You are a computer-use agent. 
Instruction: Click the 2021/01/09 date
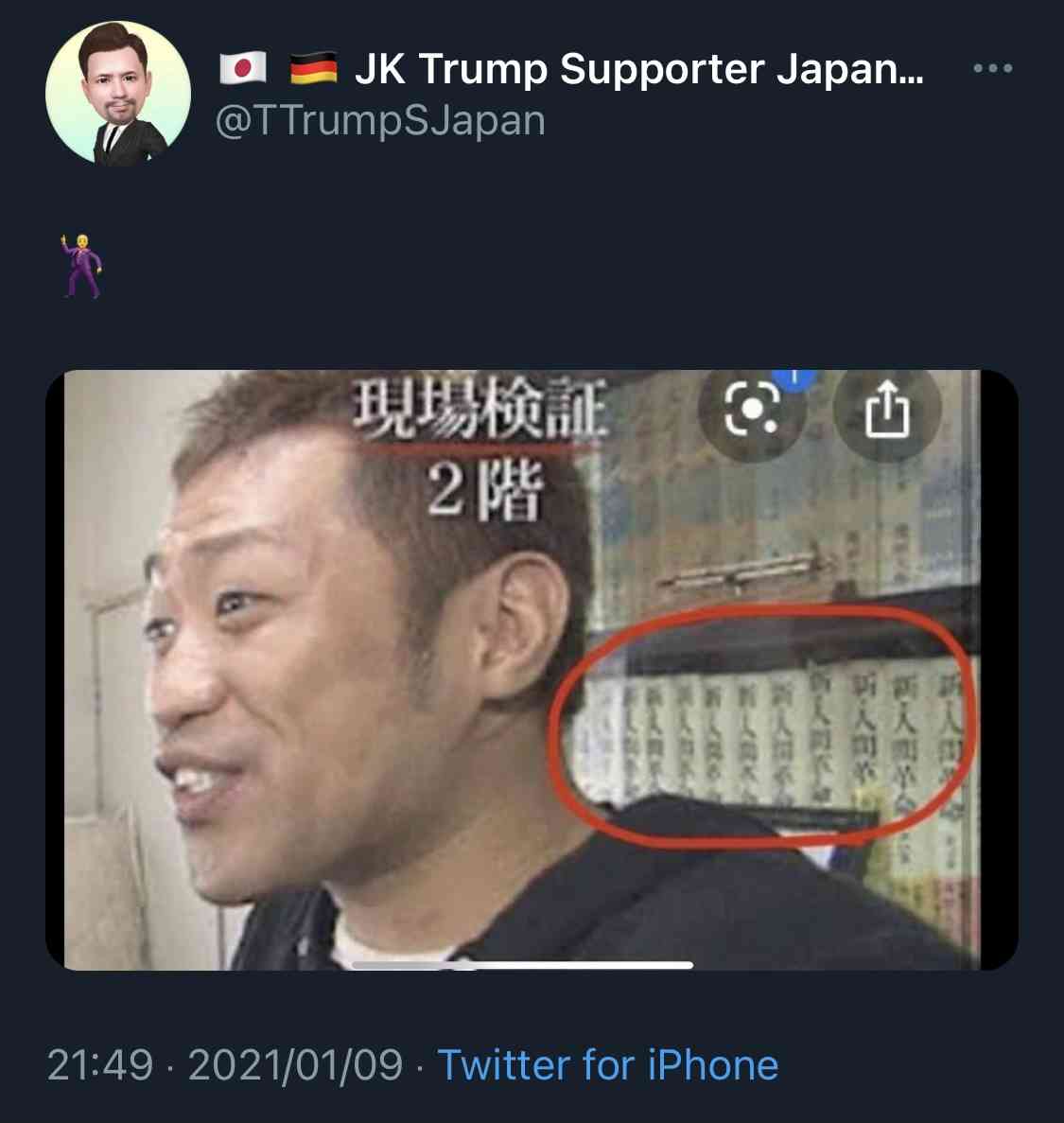pos(296,1064)
